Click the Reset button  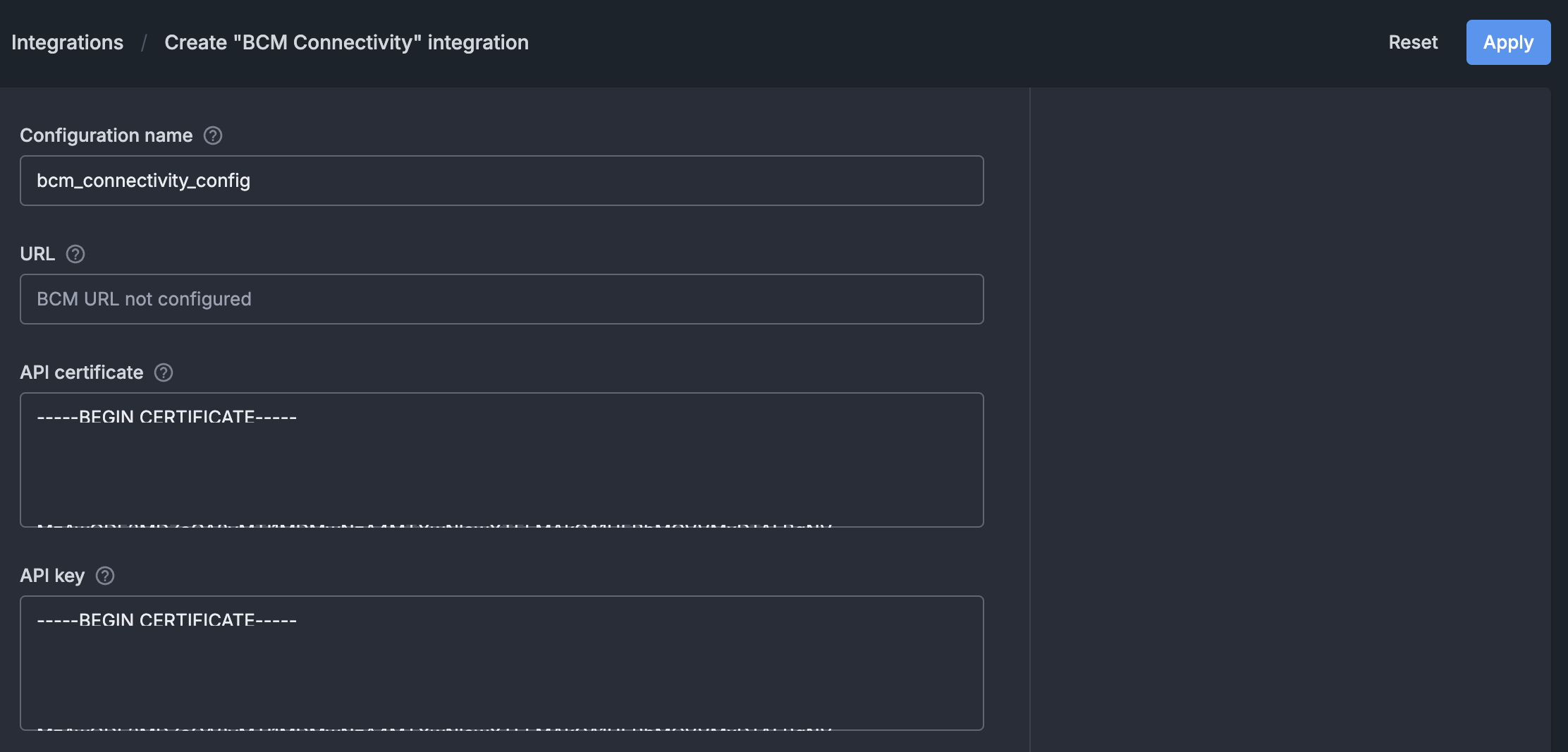click(1413, 42)
